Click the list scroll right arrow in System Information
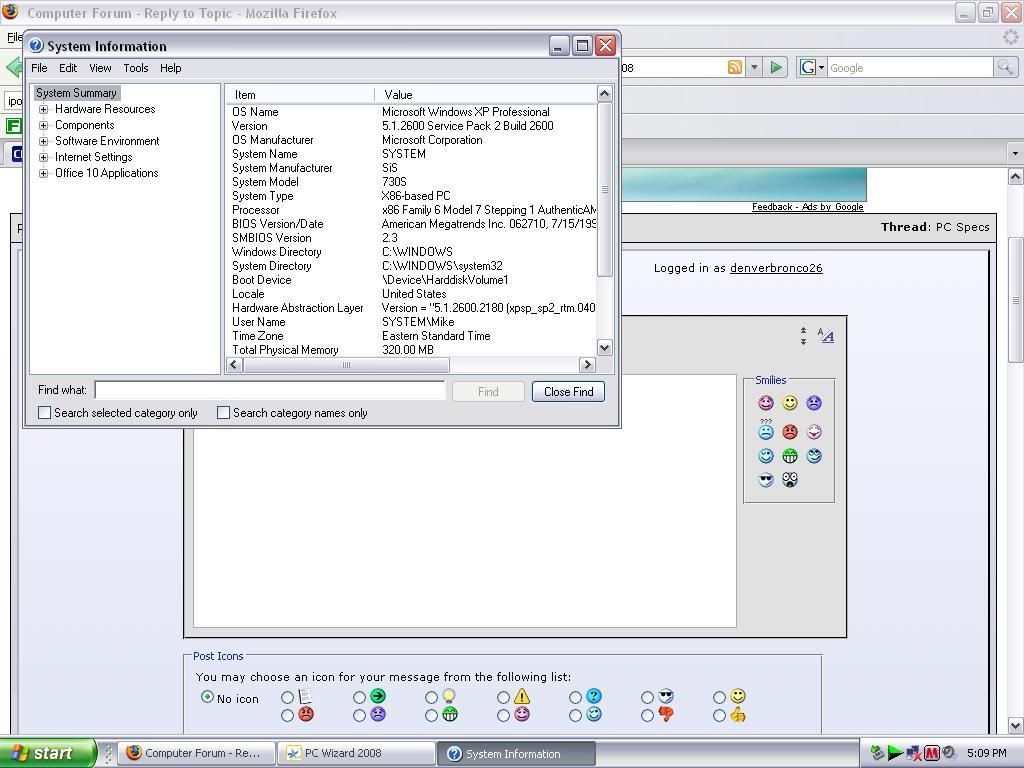1024x768 pixels. tap(587, 365)
